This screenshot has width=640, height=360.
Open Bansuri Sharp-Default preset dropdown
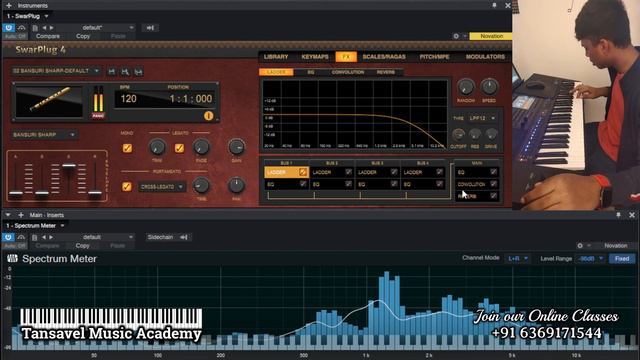point(56,71)
